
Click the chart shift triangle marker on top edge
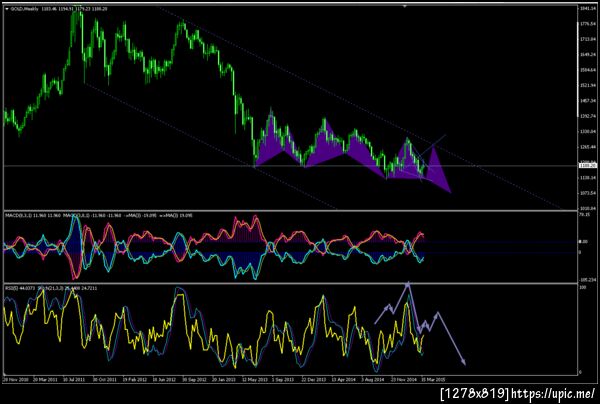point(405,6)
